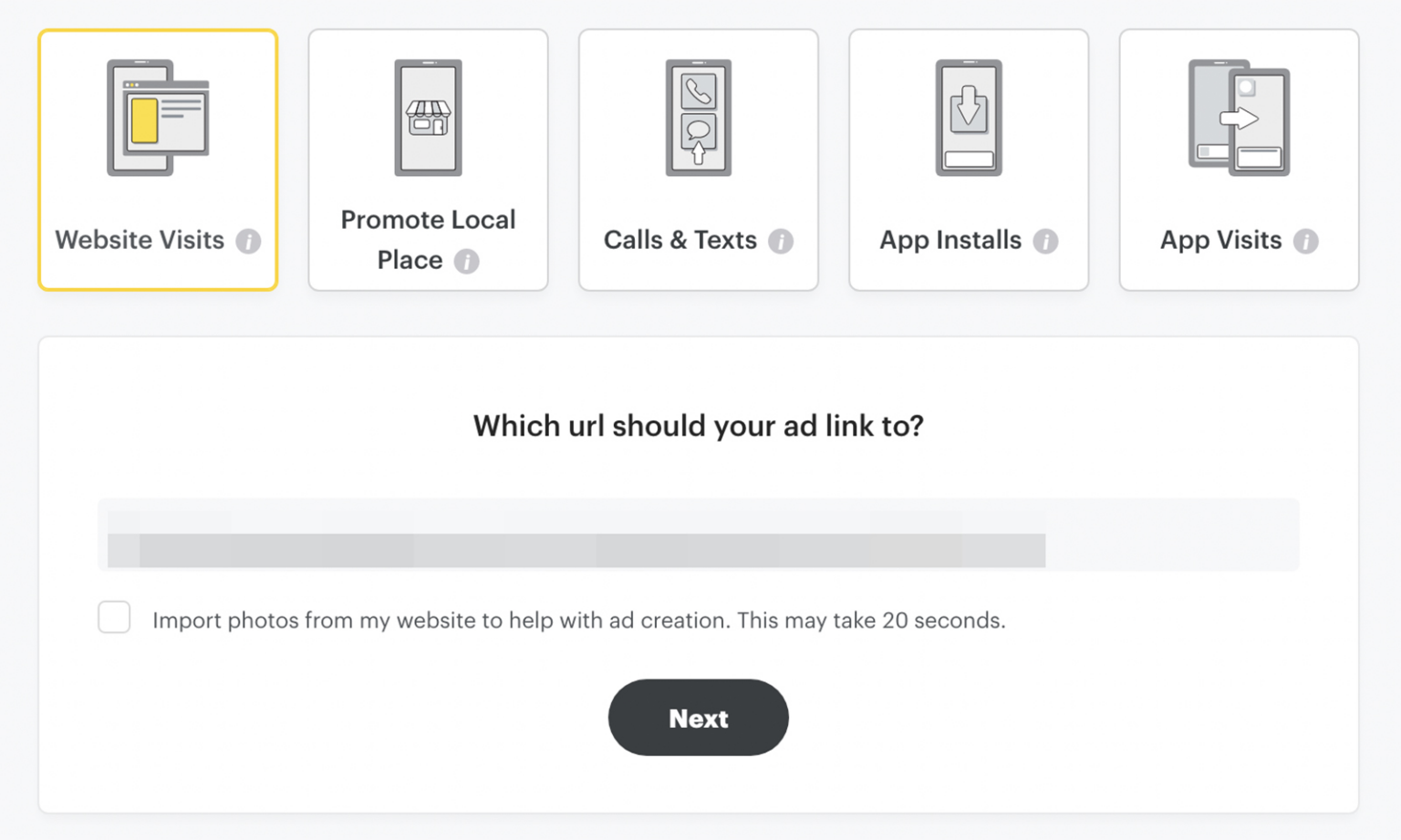Switch to the App Visits objective
The height and width of the screenshot is (840, 1401).
click(1238, 160)
